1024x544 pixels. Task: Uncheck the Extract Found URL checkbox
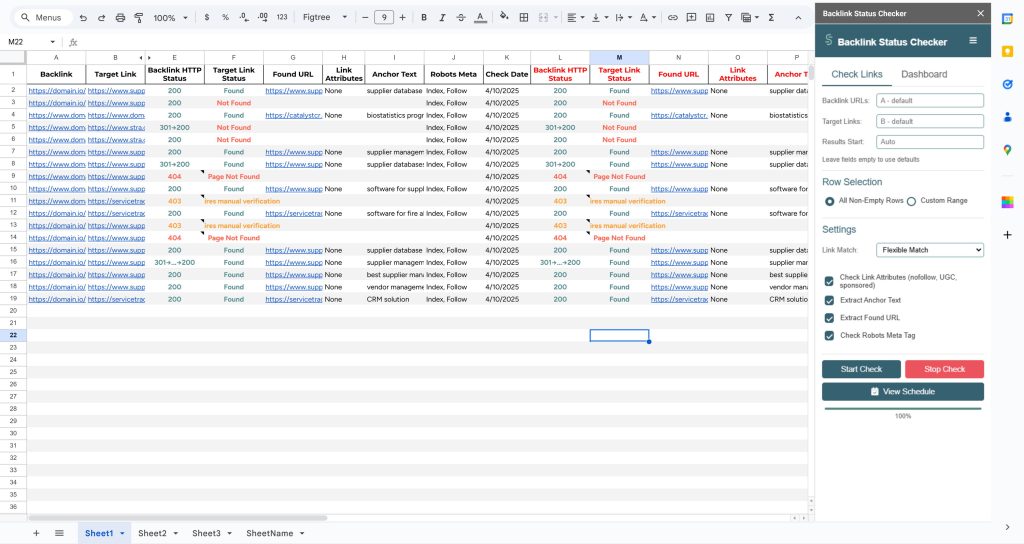pos(829,318)
